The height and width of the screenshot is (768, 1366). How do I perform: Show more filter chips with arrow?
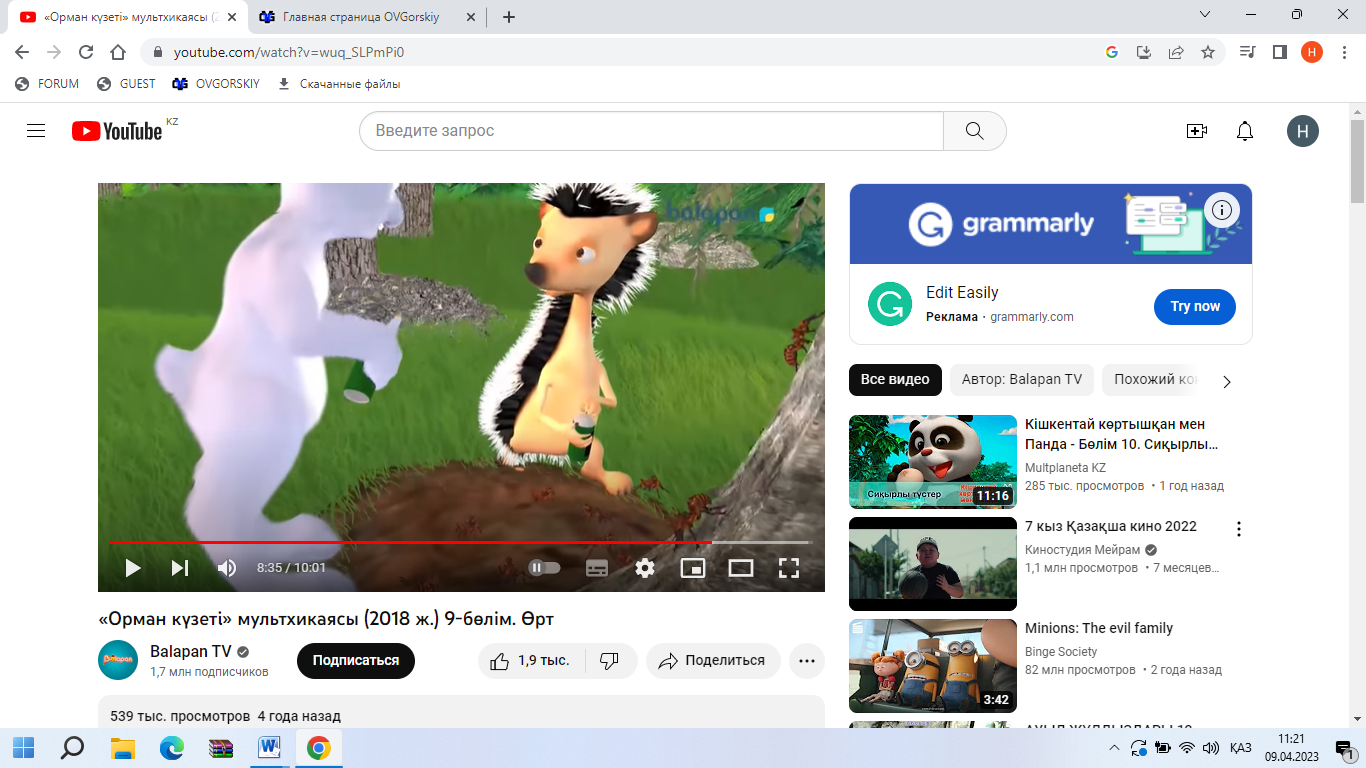(x=1228, y=381)
